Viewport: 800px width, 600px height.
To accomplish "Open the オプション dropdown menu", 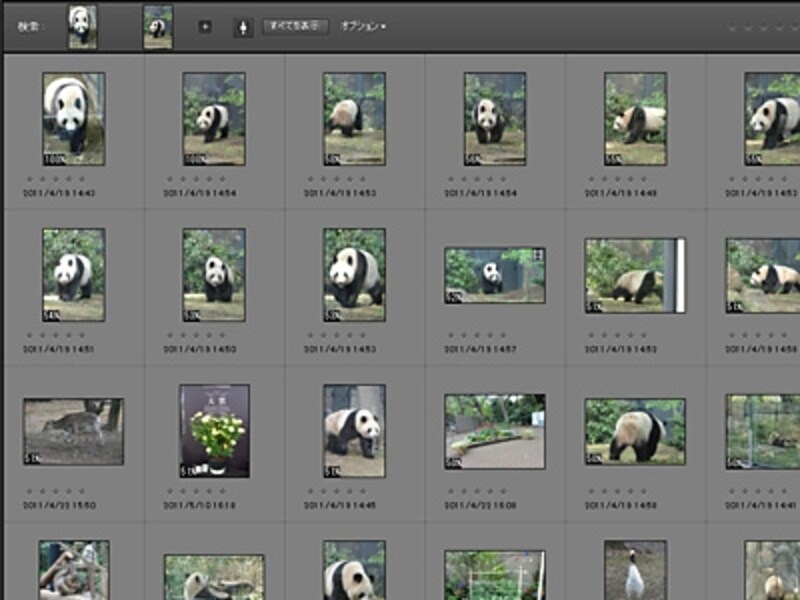I will click(363, 26).
